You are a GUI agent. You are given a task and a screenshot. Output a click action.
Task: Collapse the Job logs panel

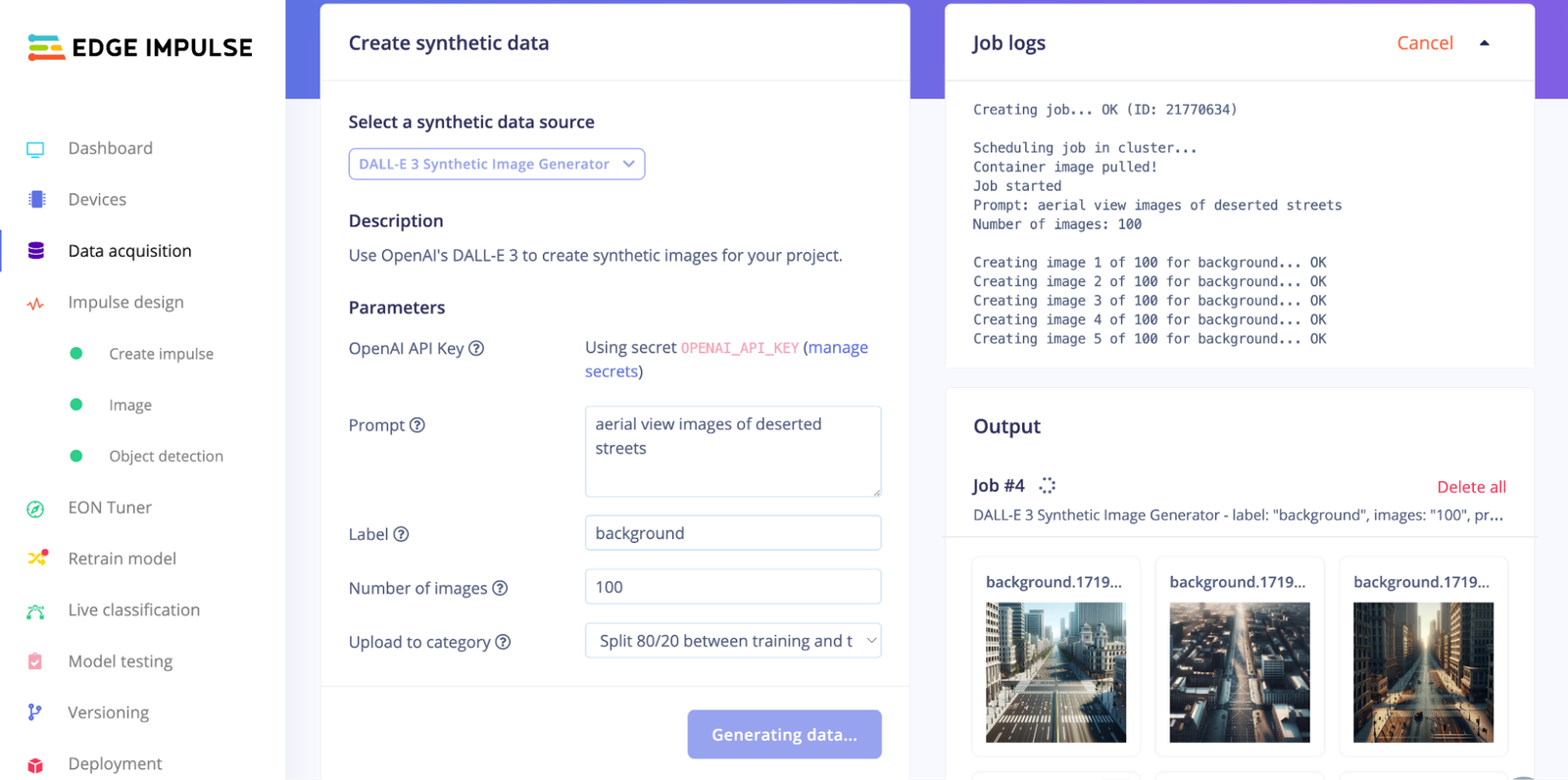click(x=1486, y=42)
